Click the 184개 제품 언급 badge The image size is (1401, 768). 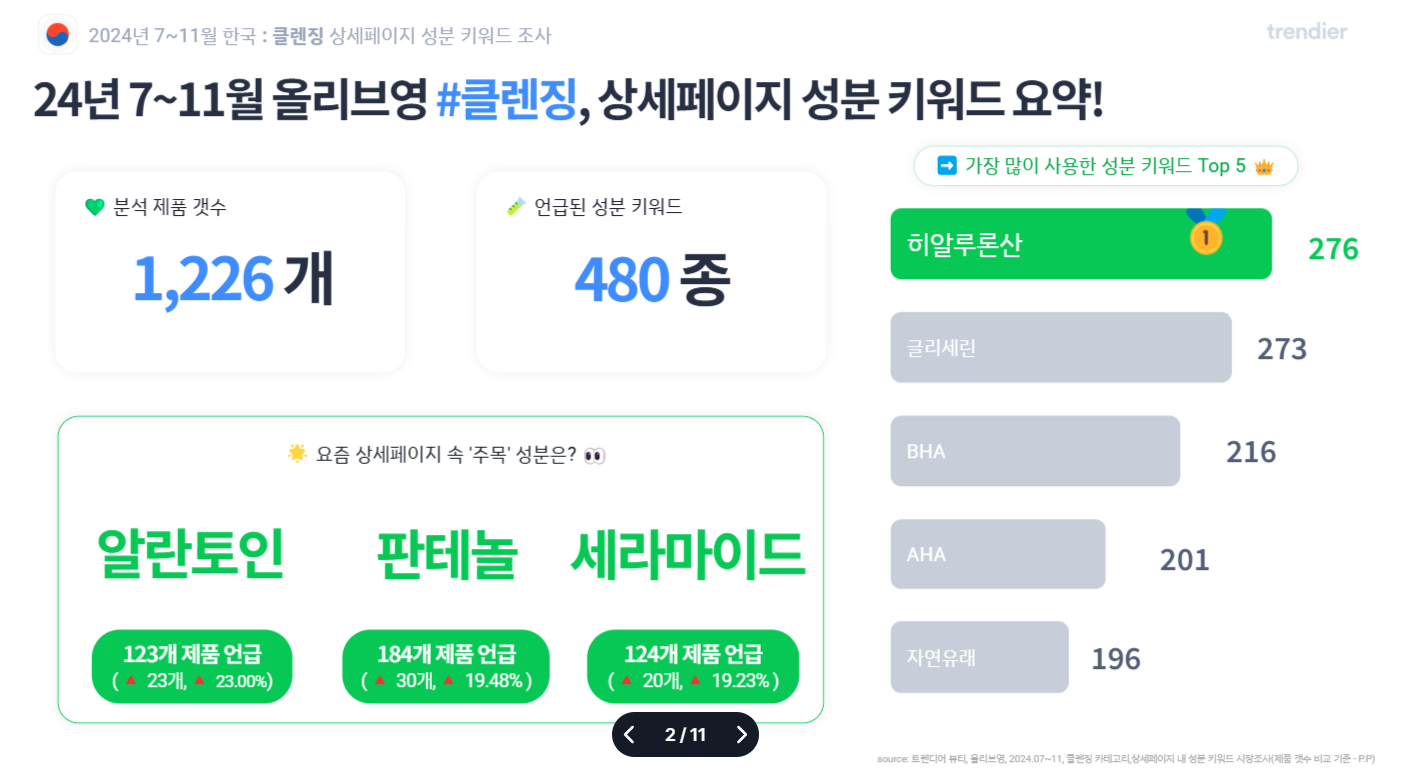pyautogui.click(x=446, y=666)
